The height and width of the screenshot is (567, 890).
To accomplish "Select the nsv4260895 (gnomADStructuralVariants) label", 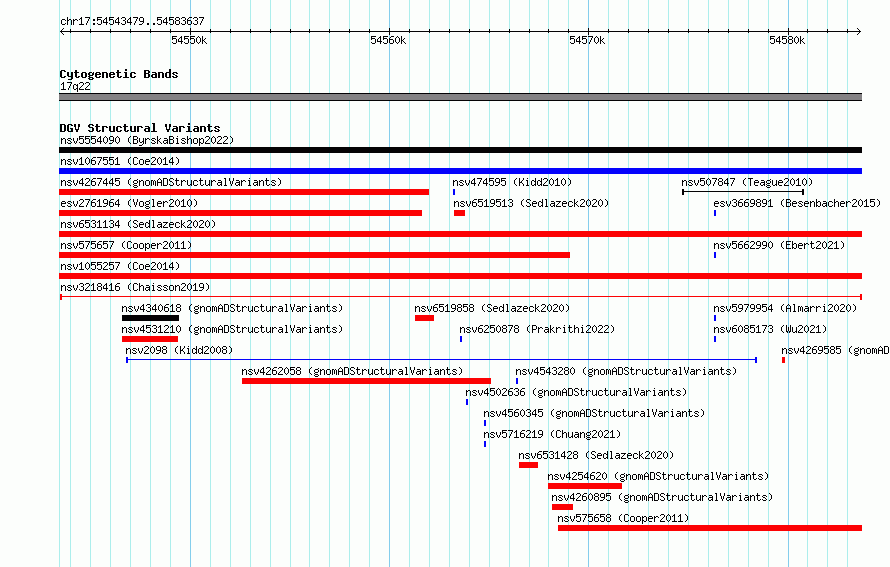I will [662, 497].
